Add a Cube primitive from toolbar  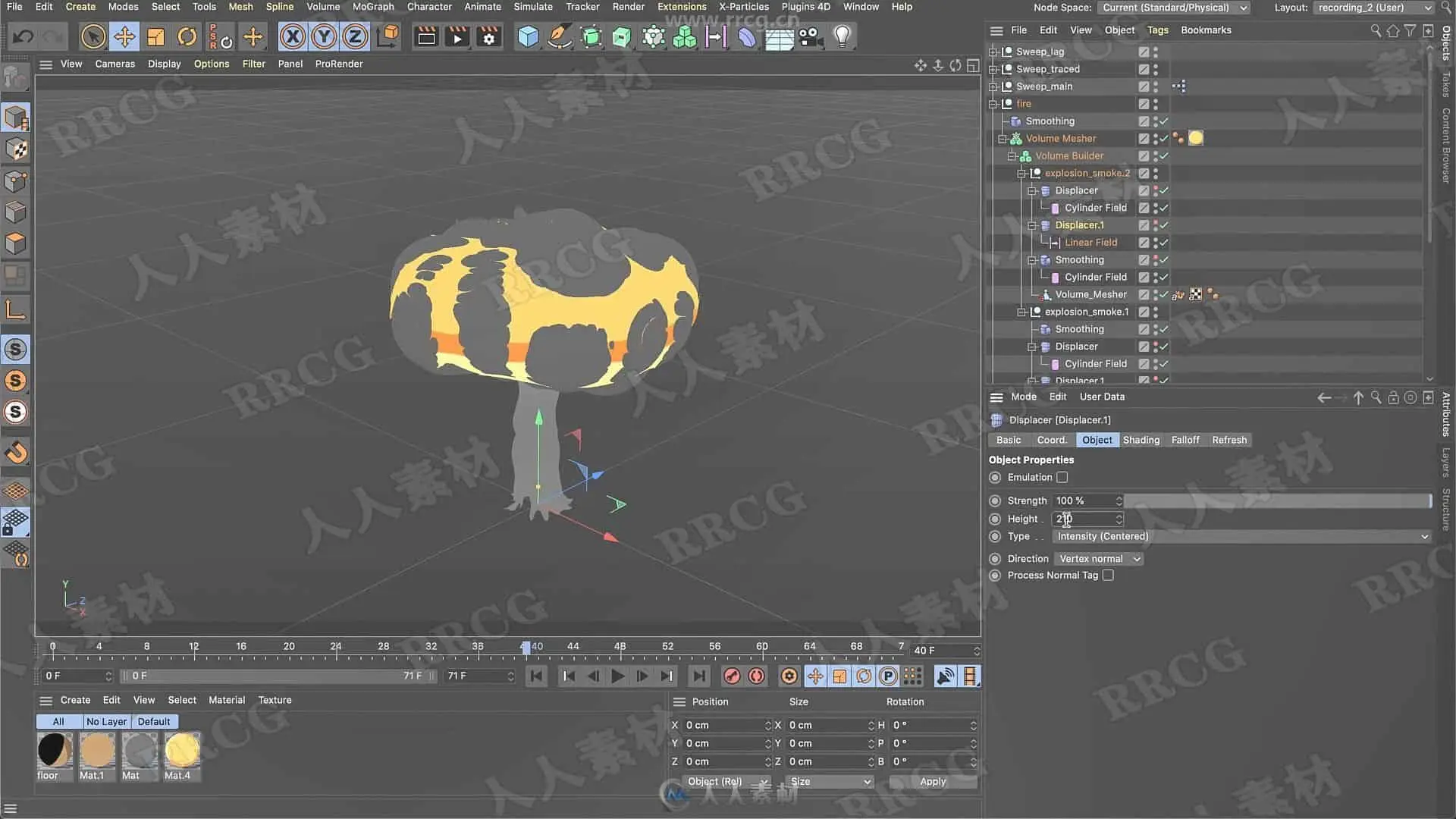click(528, 36)
